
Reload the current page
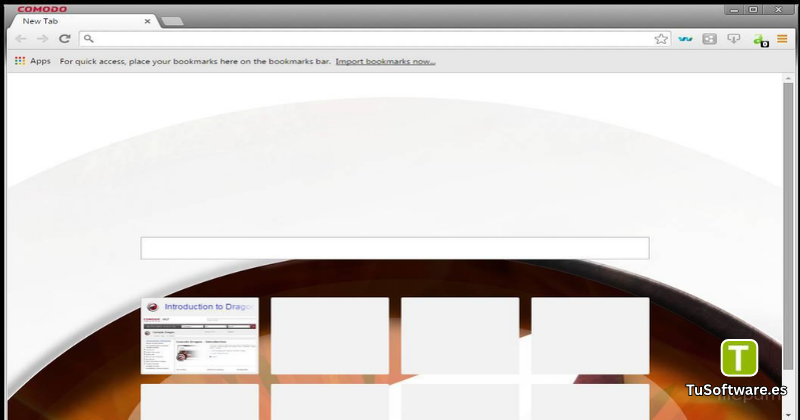coord(64,39)
